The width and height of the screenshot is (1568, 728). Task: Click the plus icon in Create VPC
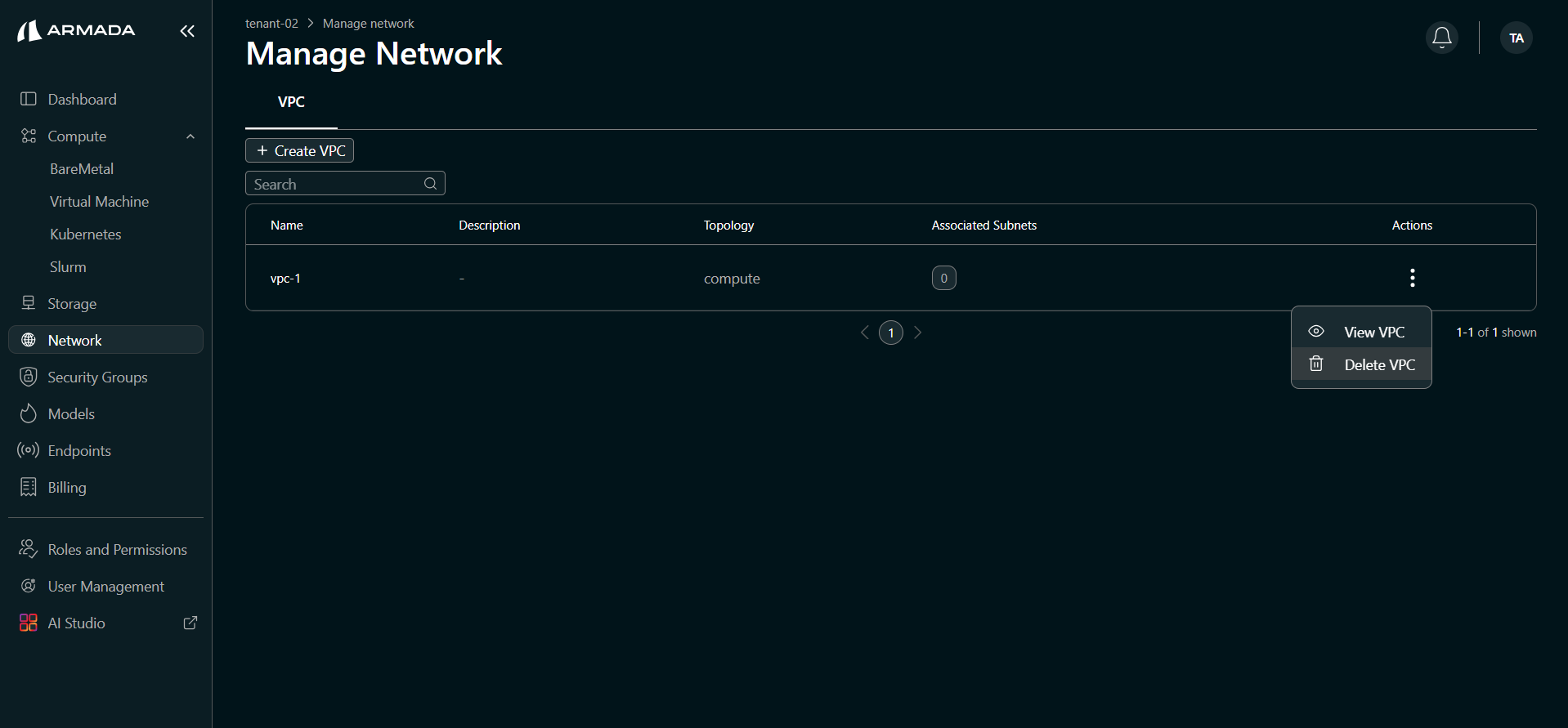pyautogui.click(x=262, y=150)
